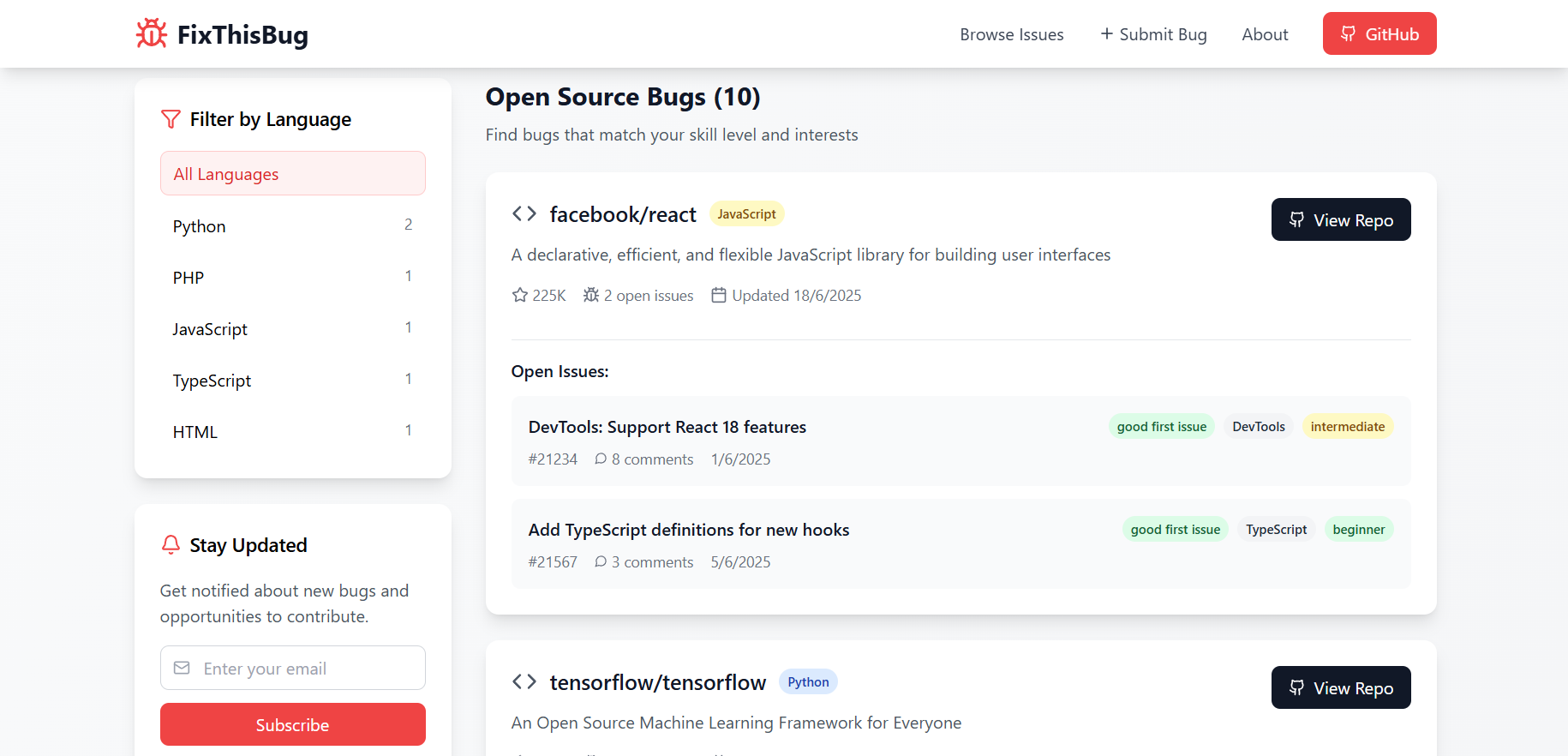Click issue number #21234
1568x756 pixels.
tap(553, 459)
